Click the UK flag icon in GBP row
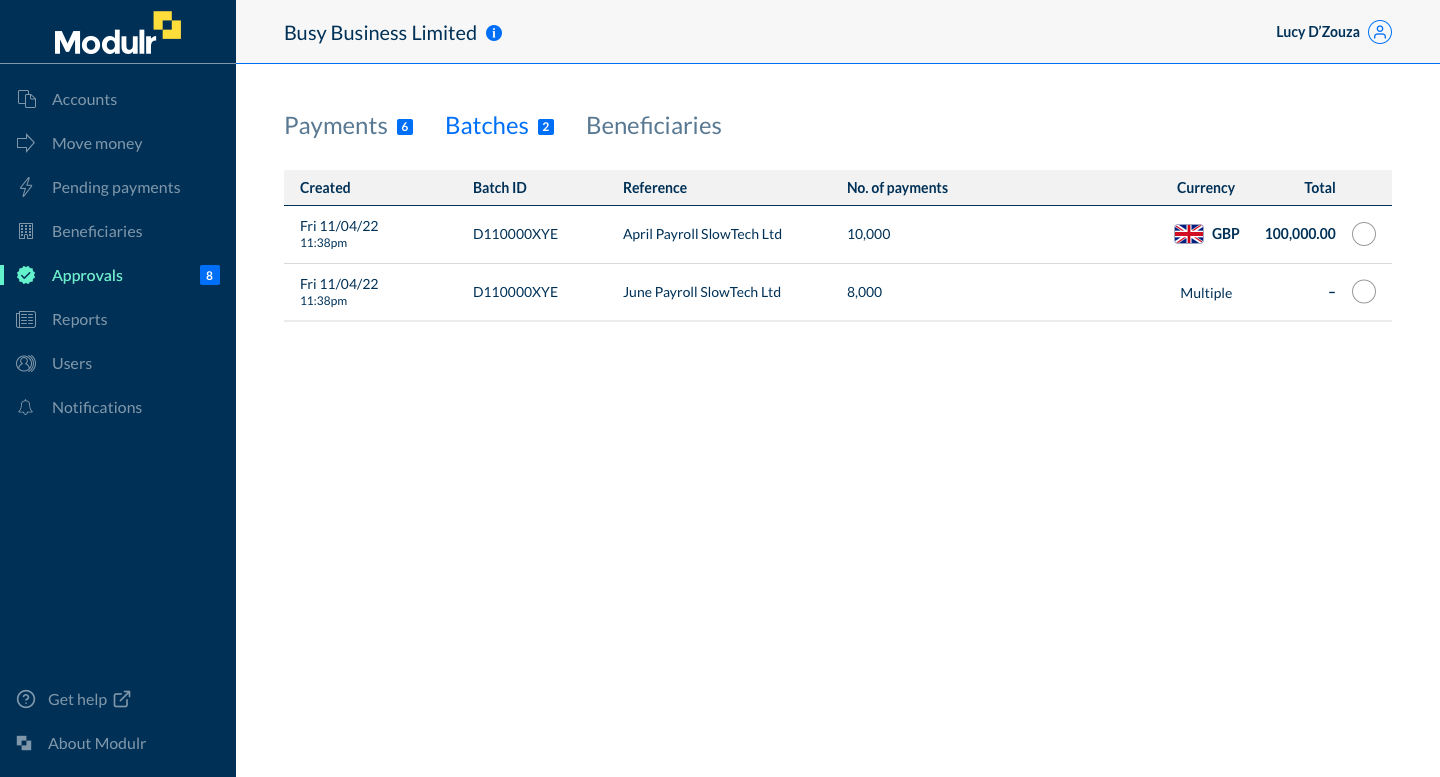 click(1189, 234)
